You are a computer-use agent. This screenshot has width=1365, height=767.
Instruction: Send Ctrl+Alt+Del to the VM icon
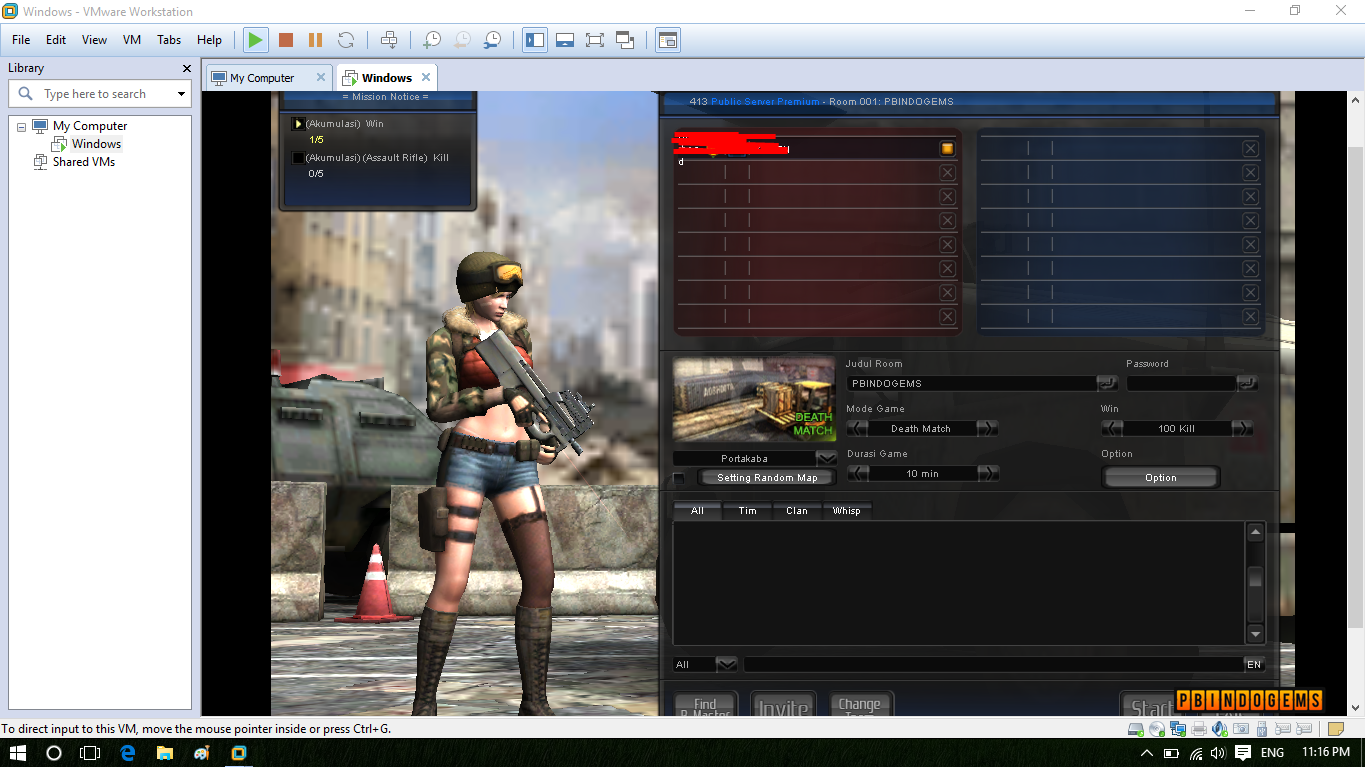coord(389,40)
